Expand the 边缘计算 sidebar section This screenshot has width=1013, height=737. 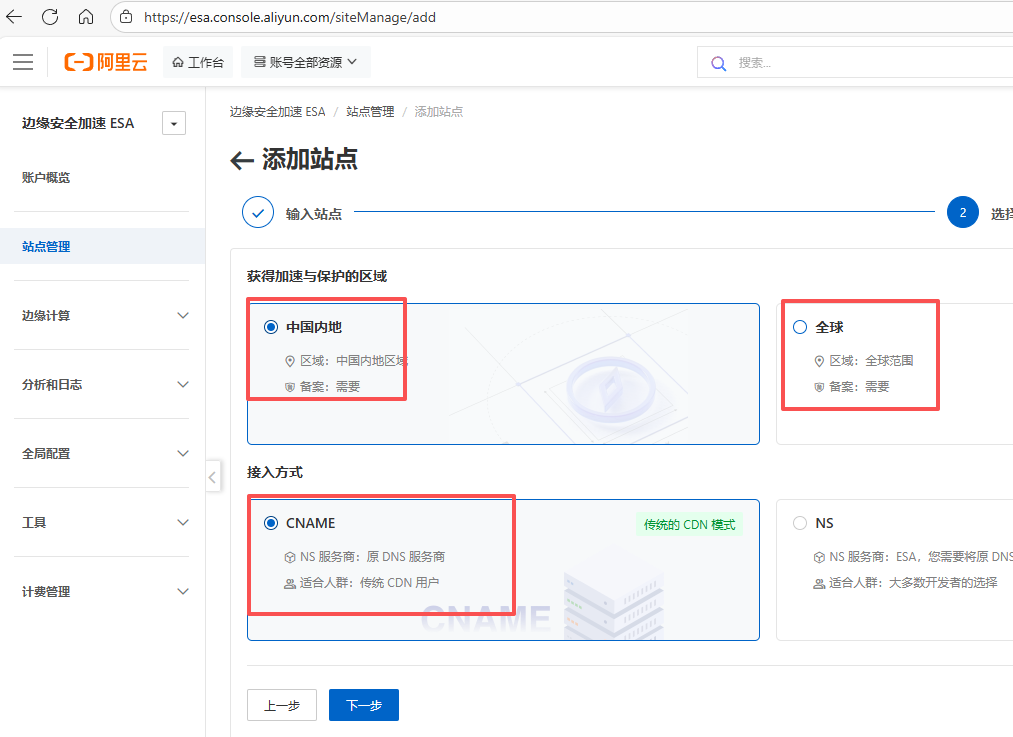click(x=104, y=315)
